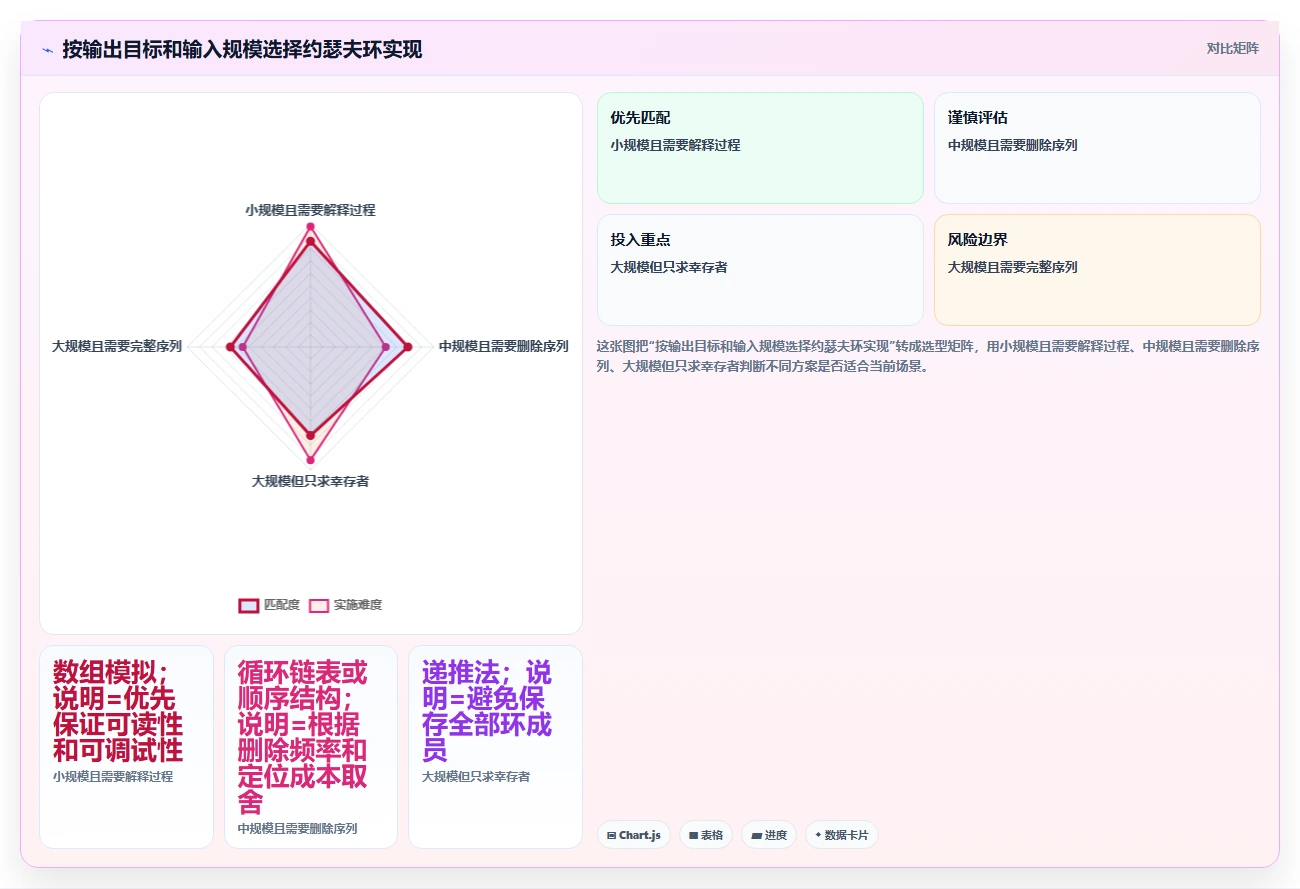
Task: Select the 递推法 data card
Action: 495,747
